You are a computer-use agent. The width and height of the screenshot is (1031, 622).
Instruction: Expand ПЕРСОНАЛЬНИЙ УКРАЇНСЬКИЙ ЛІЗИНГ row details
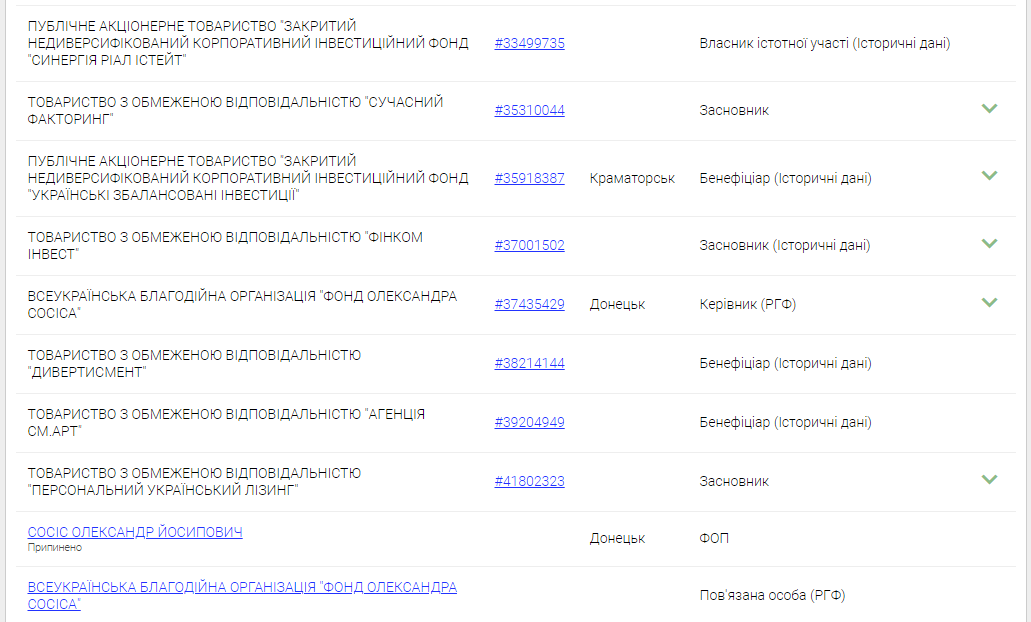(989, 479)
